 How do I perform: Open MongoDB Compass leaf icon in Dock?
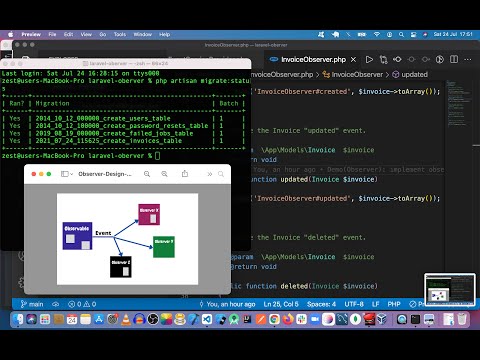(x=355, y=319)
